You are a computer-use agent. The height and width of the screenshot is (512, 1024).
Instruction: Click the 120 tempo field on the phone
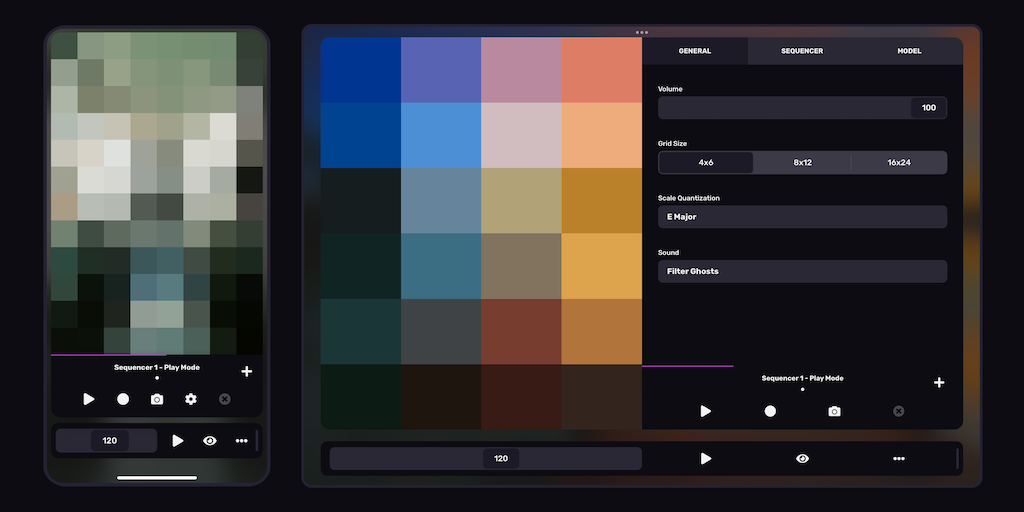tap(106, 441)
